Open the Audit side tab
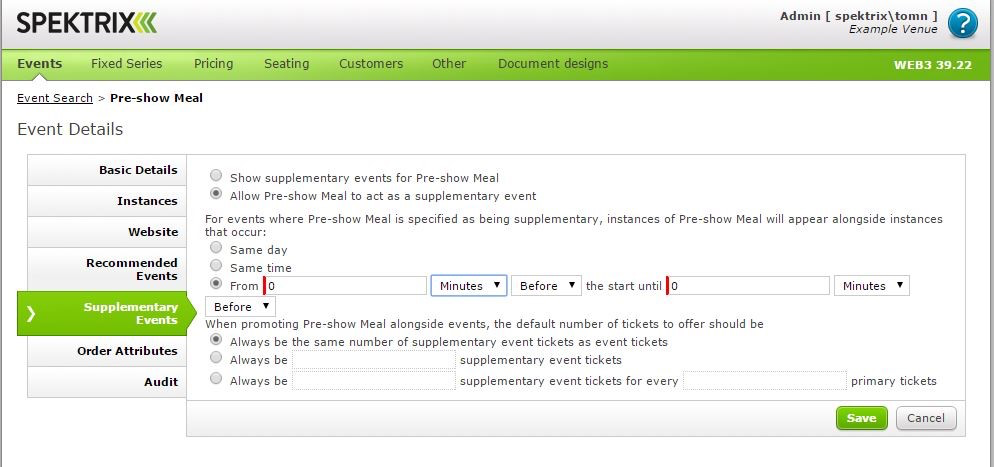994x467 pixels. pos(106,382)
